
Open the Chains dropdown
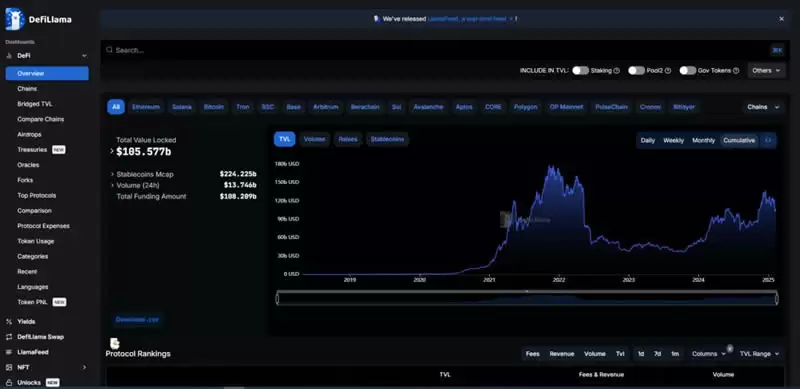coord(763,107)
